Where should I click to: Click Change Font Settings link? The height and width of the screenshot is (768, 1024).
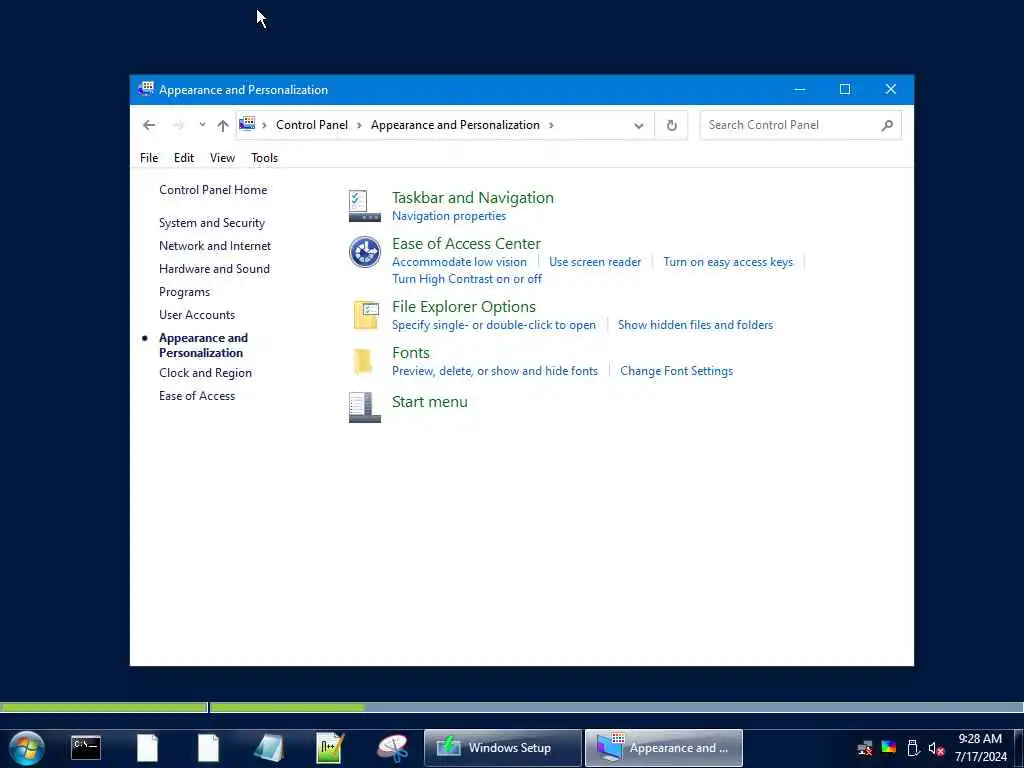point(677,371)
